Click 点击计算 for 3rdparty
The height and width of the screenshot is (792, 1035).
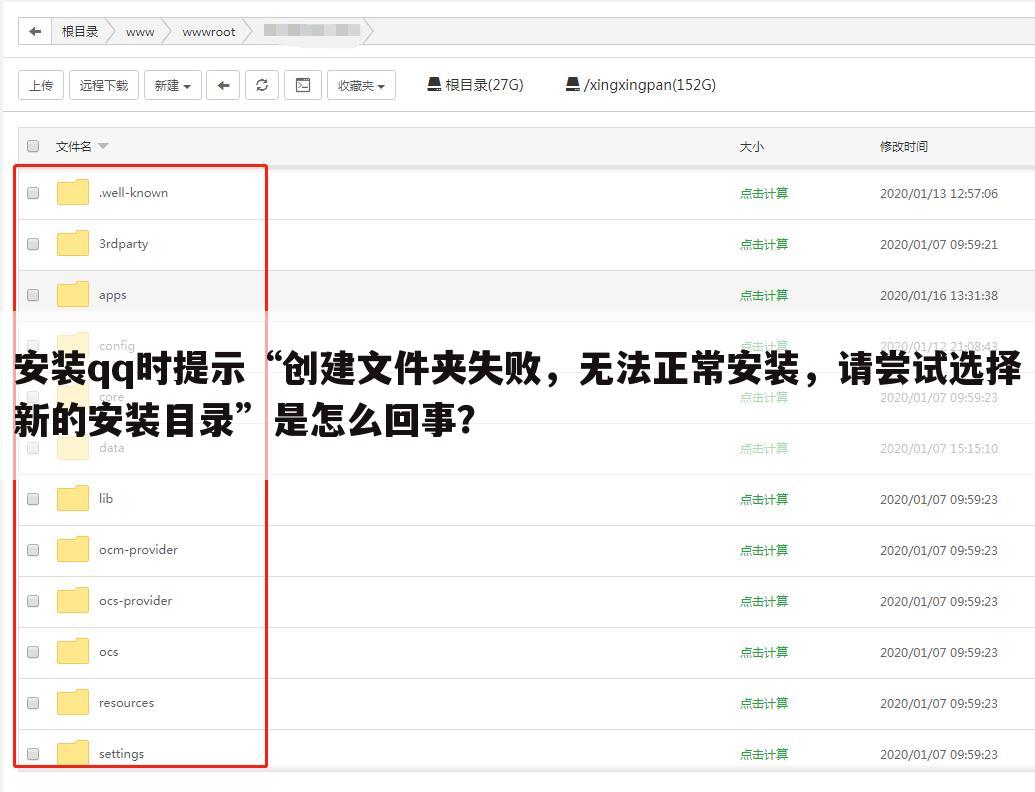pos(764,244)
